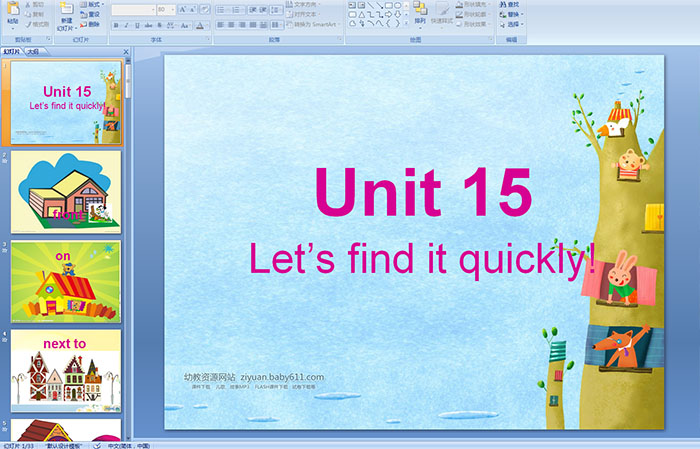Image resolution: width=700 pixels, height=449 pixels.
Task: Toggle text shadow
Action: tap(159, 25)
